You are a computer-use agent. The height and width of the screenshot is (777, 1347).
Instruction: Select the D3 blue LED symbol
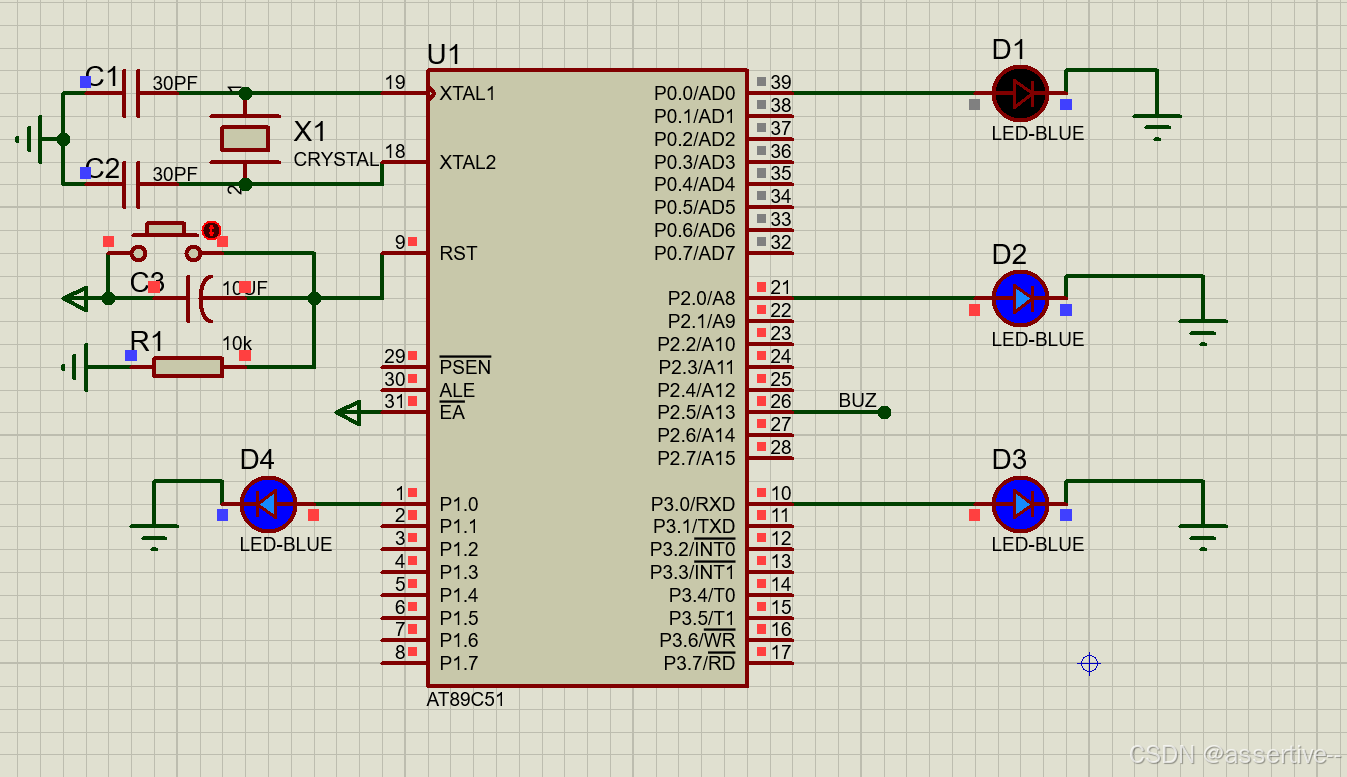(1020, 504)
